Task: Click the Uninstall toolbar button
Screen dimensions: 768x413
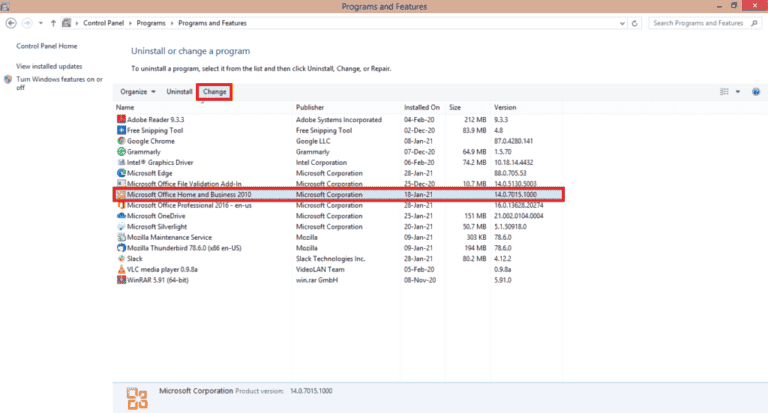Action: 179,92
